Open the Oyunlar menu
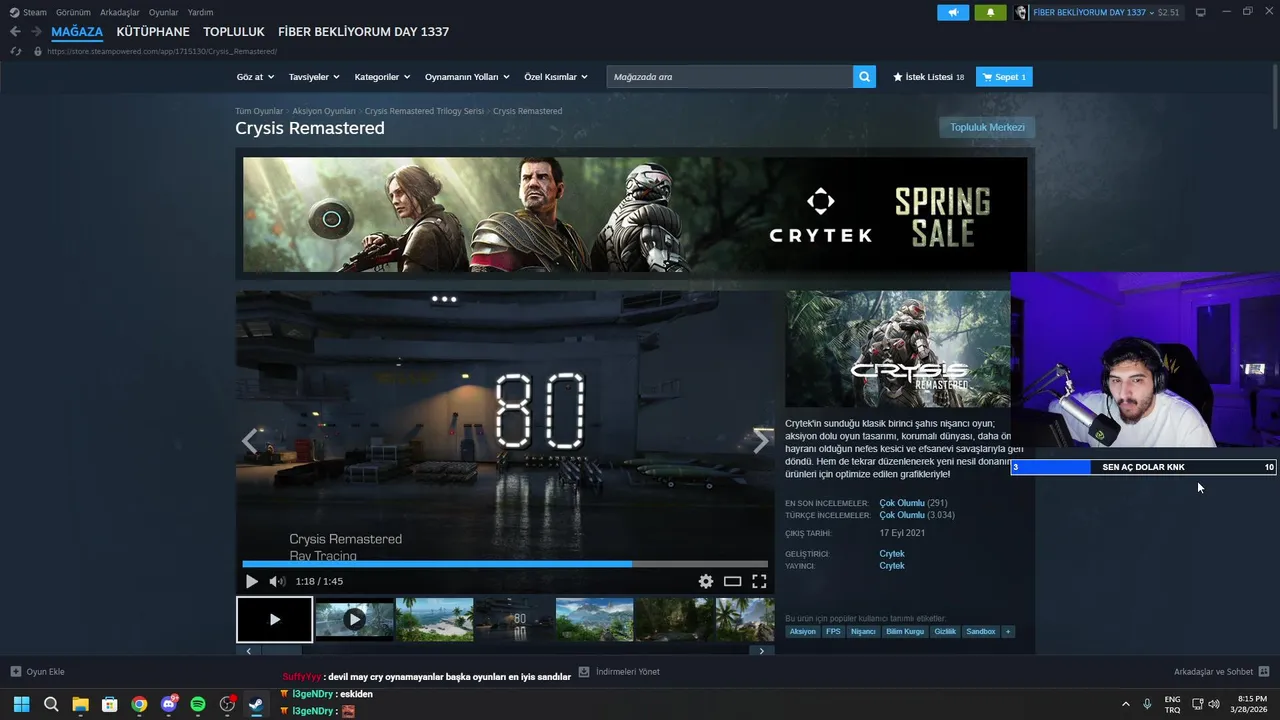The width and height of the screenshot is (1280, 720). tap(163, 12)
